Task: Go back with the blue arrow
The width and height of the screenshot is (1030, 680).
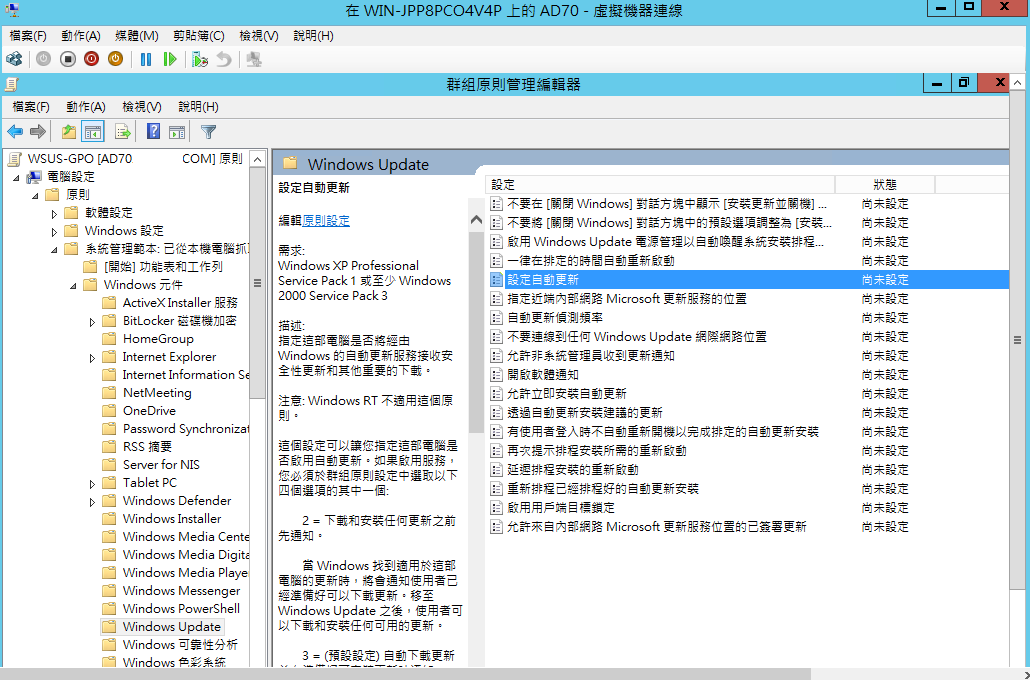Action: 15,131
